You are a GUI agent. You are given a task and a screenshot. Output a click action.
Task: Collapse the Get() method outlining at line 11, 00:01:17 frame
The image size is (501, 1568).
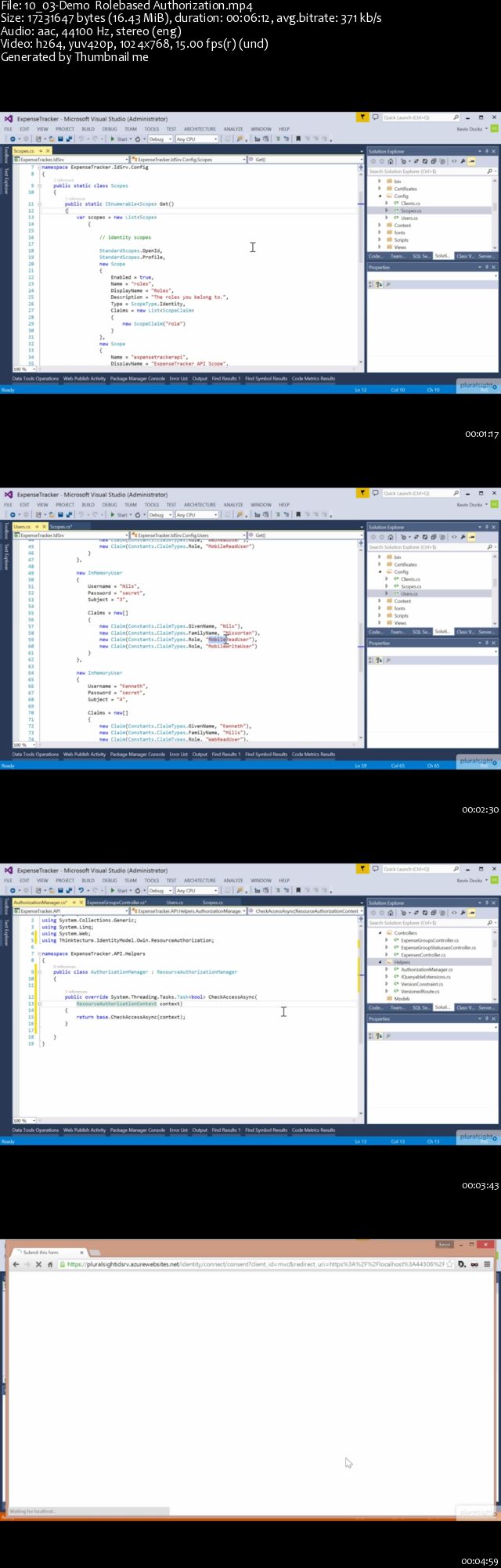[39, 204]
